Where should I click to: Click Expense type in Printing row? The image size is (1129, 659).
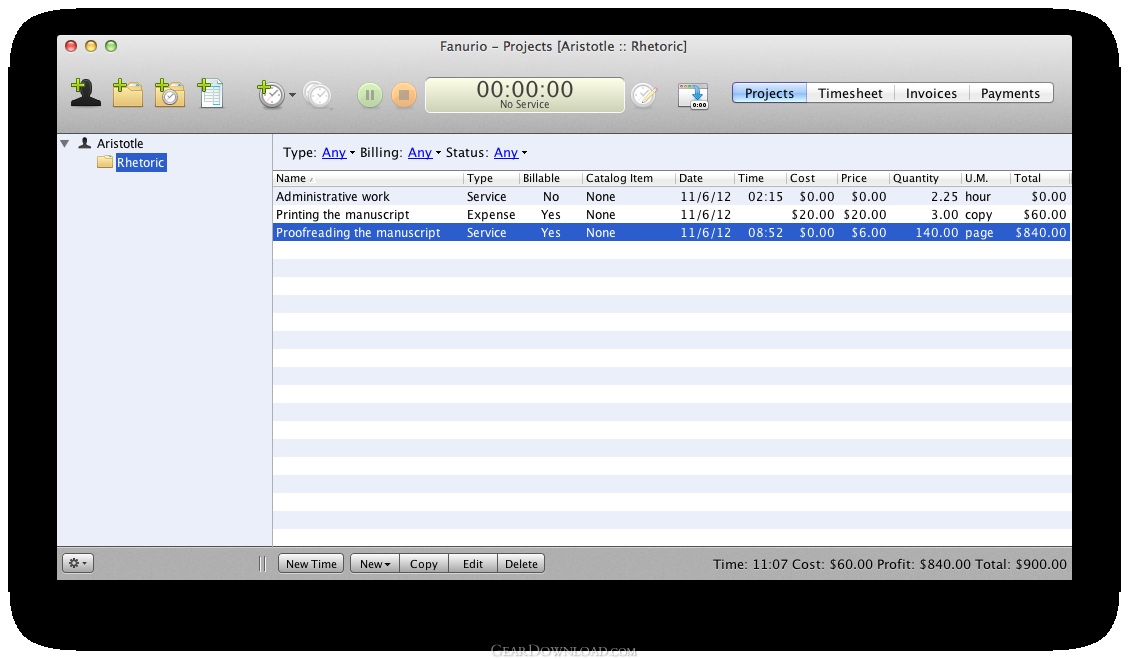491,215
